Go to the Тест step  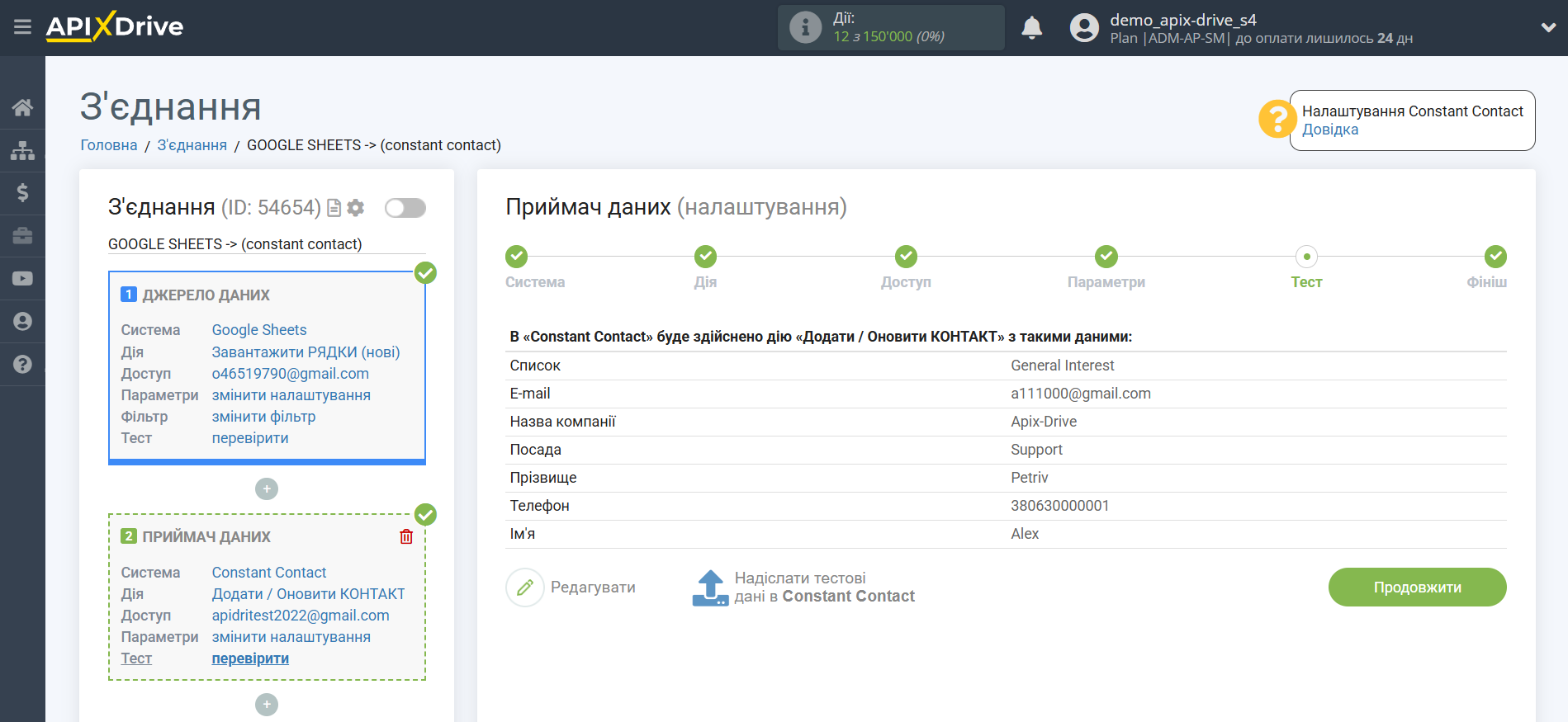pos(1307,257)
